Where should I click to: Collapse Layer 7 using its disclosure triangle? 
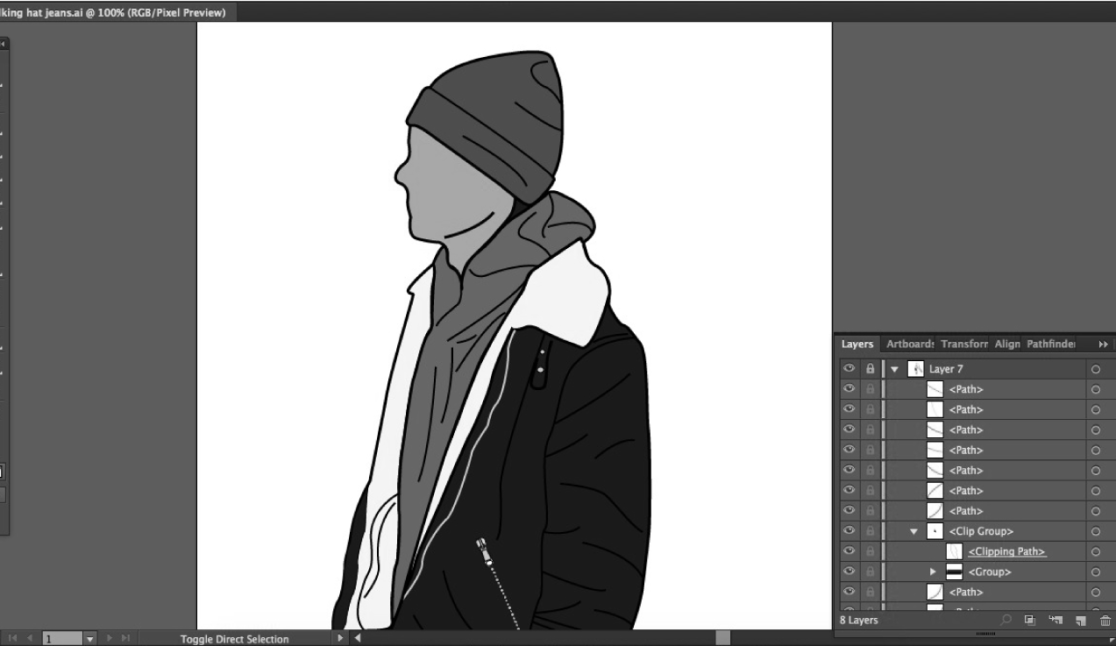895,369
